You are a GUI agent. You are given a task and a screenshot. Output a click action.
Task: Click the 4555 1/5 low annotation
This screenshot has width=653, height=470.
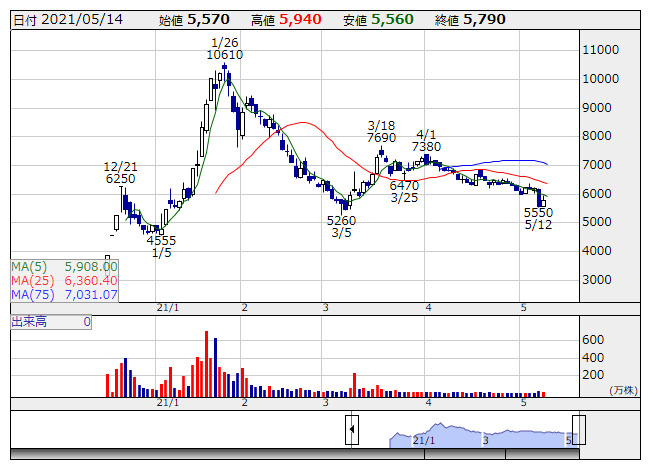[x=161, y=247]
